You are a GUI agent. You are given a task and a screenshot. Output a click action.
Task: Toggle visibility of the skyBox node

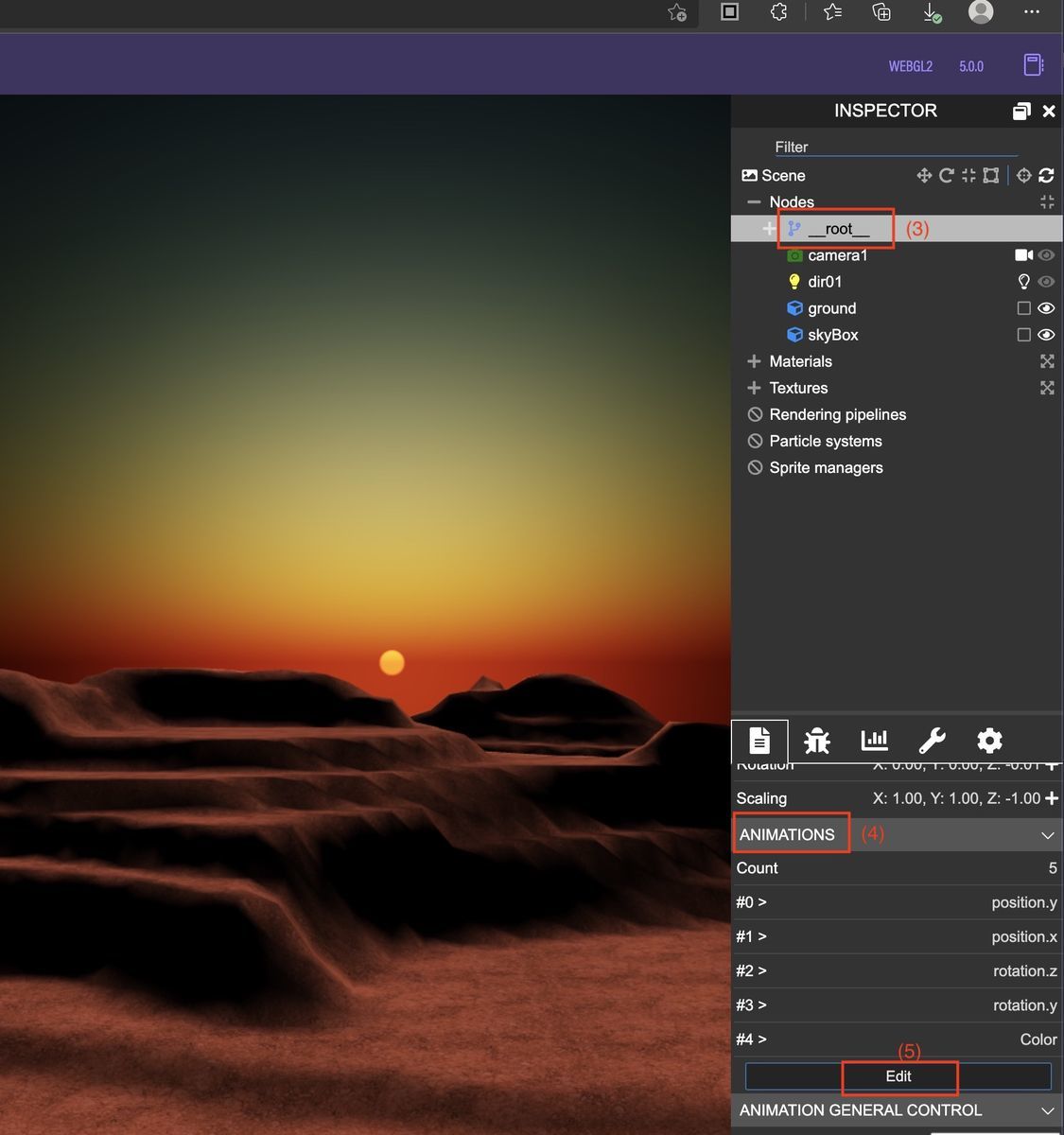tap(1046, 334)
